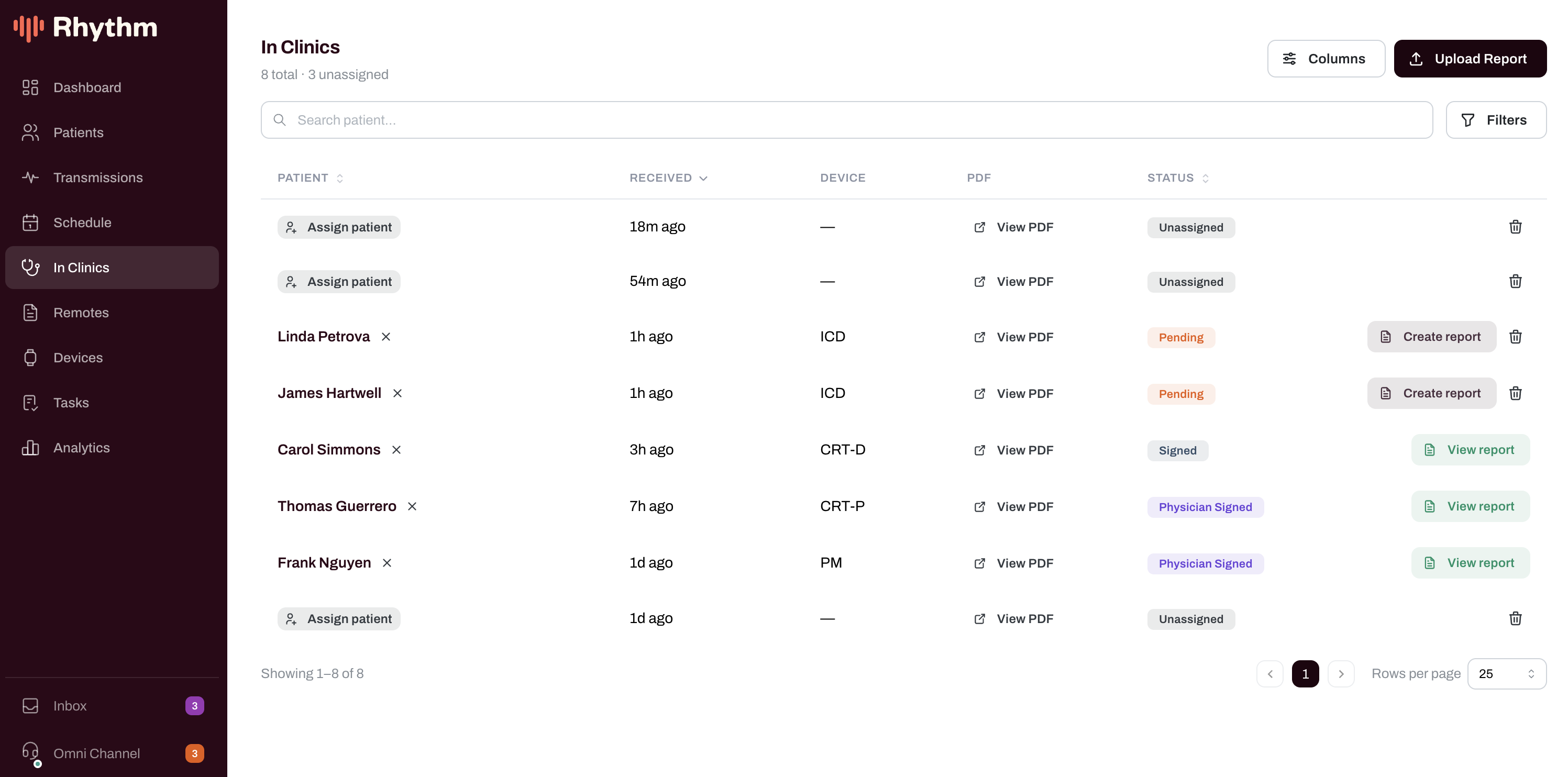
Task: Assign patient to the 54m ago report
Action: [x=339, y=281]
